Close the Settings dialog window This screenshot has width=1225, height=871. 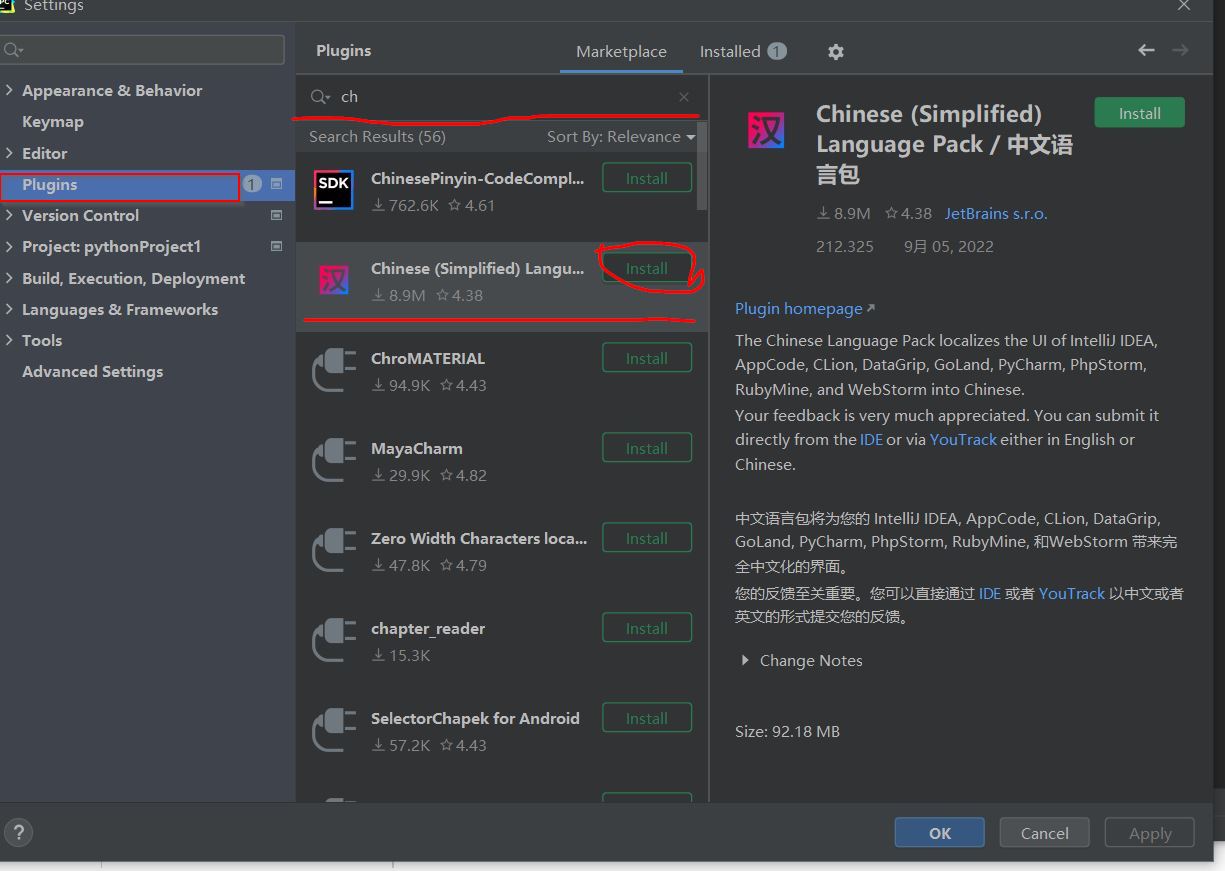[1184, 6]
